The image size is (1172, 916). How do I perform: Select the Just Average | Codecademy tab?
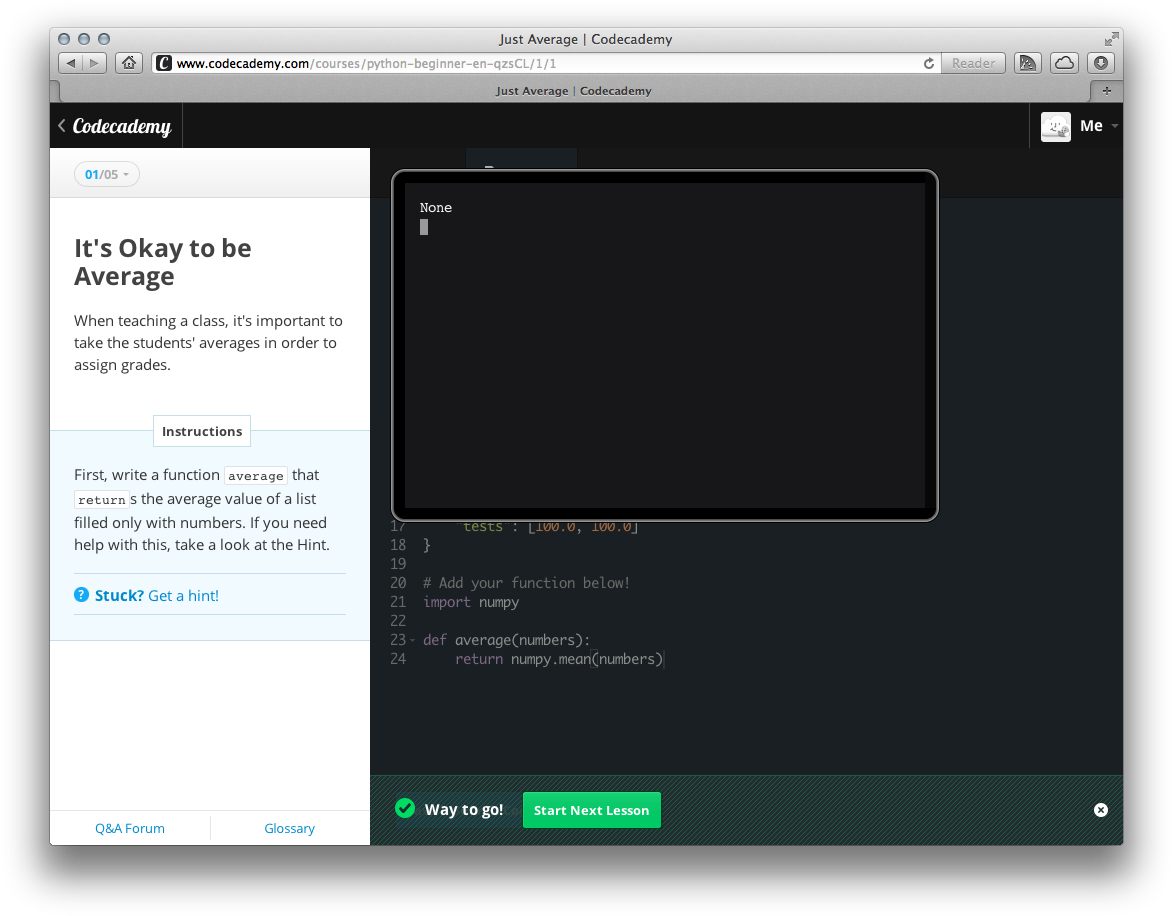[573, 91]
